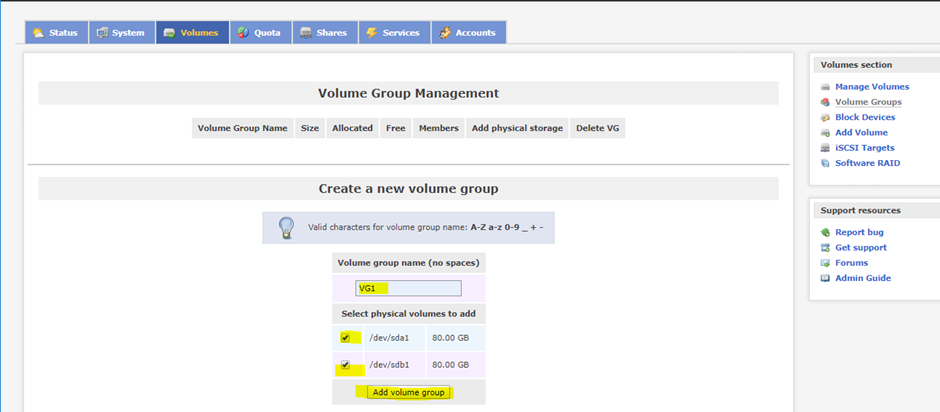940x412 pixels.
Task: Click the iSCSI Targets icon
Action: pyautogui.click(x=825, y=148)
